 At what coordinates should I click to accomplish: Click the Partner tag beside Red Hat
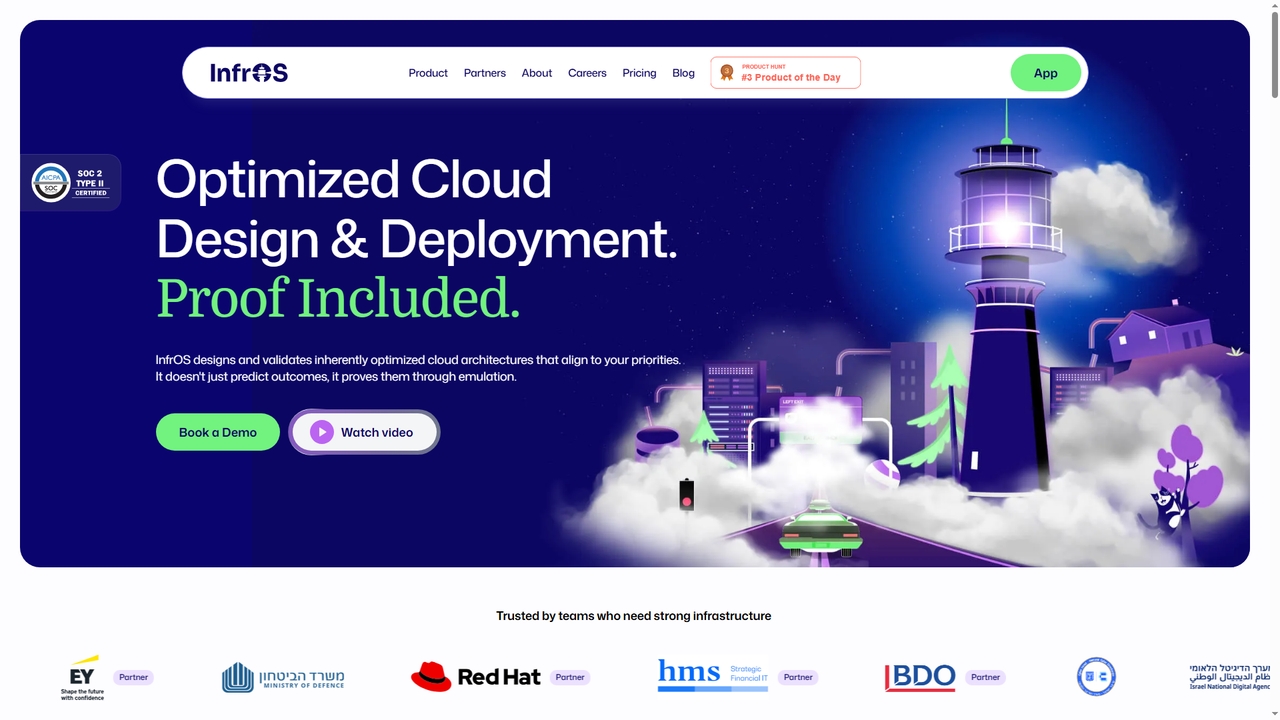point(570,677)
